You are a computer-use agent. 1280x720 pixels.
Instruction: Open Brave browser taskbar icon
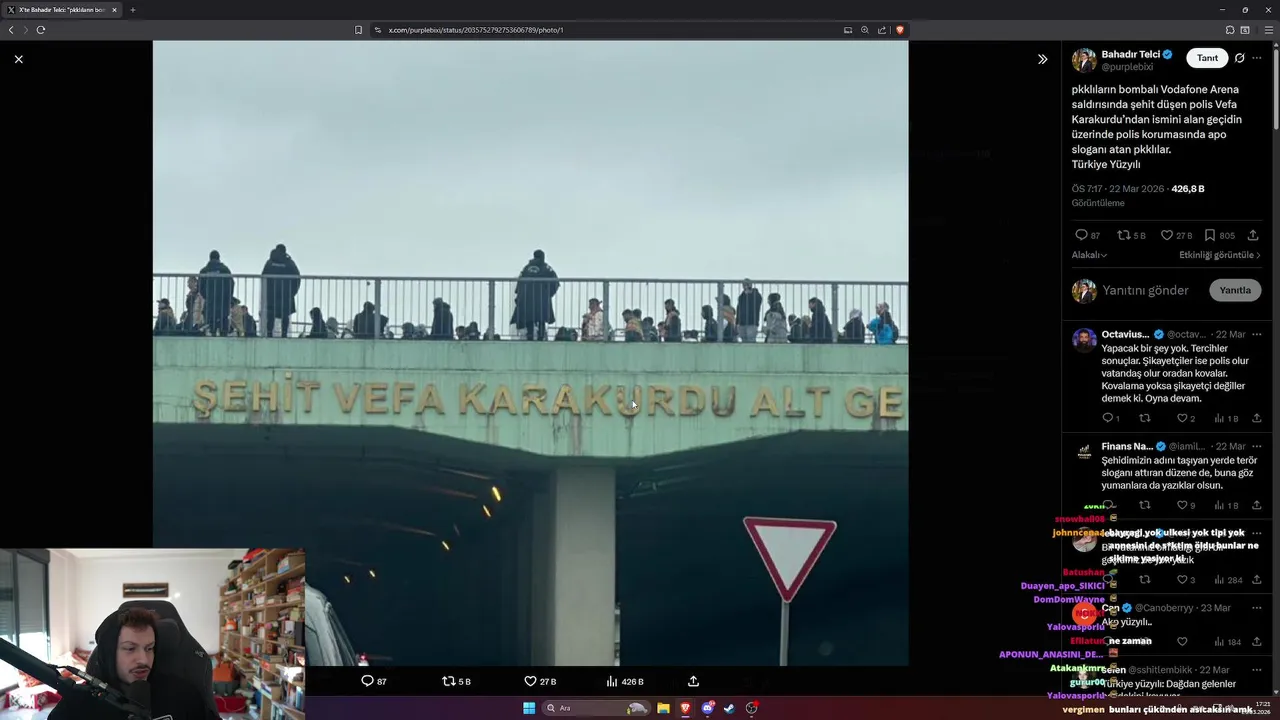pos(685,708)
